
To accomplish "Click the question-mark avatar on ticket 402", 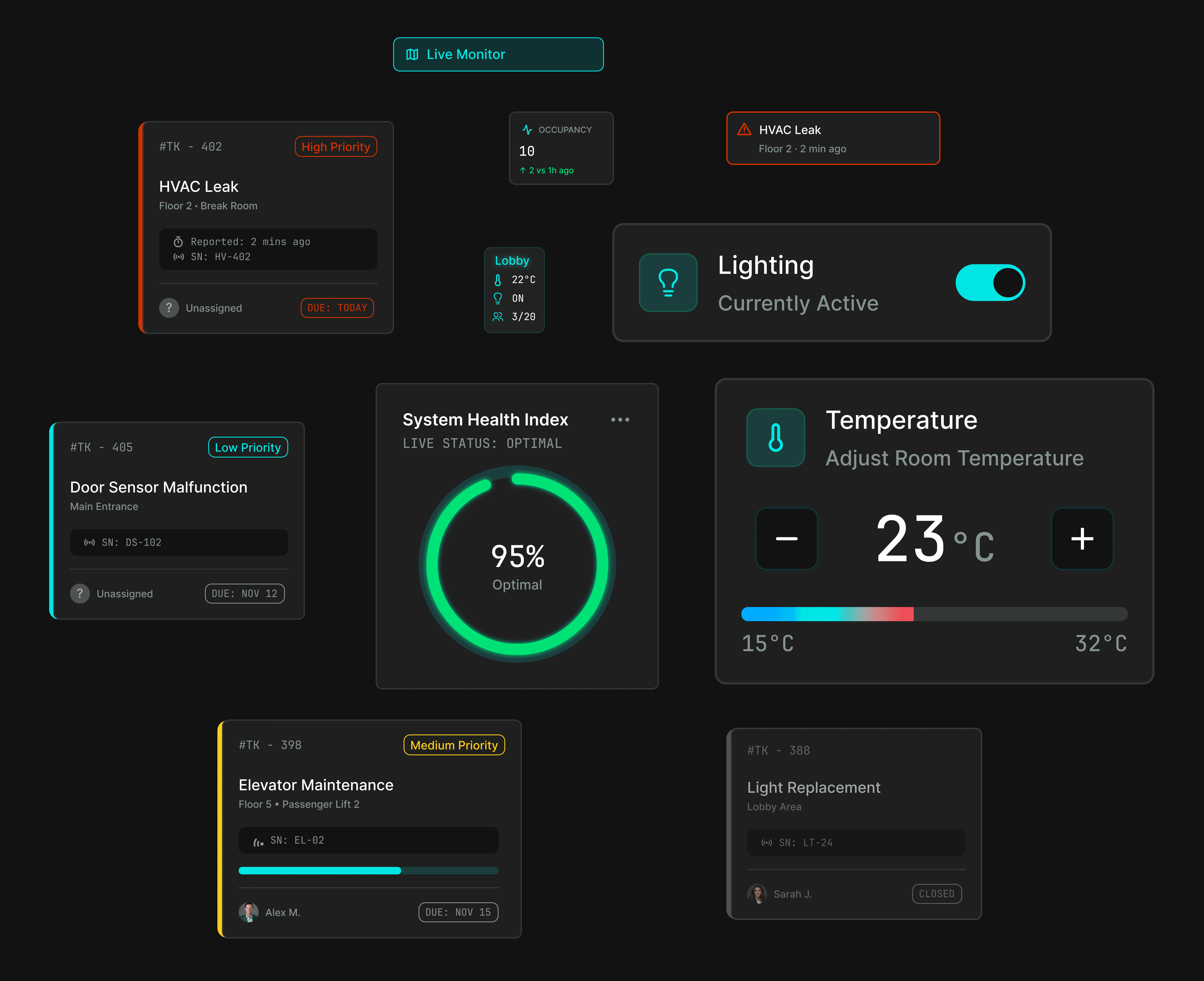I will click(x=169, y=308).
